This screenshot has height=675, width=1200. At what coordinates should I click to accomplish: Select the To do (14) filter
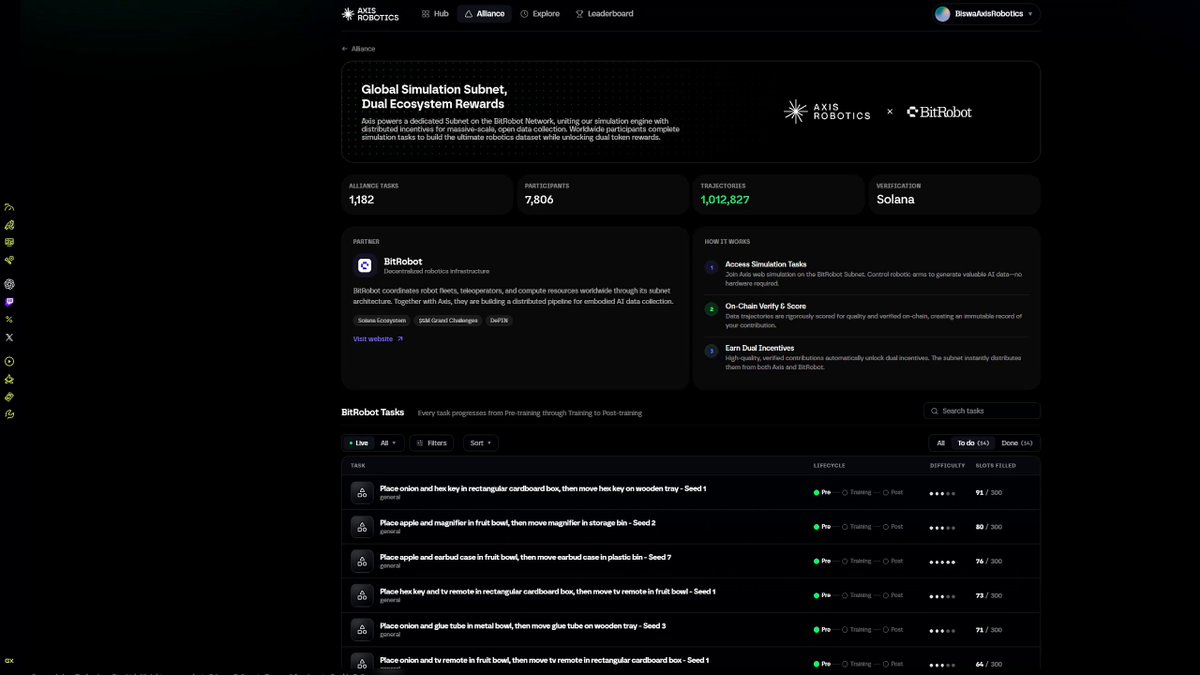[973, 443]
